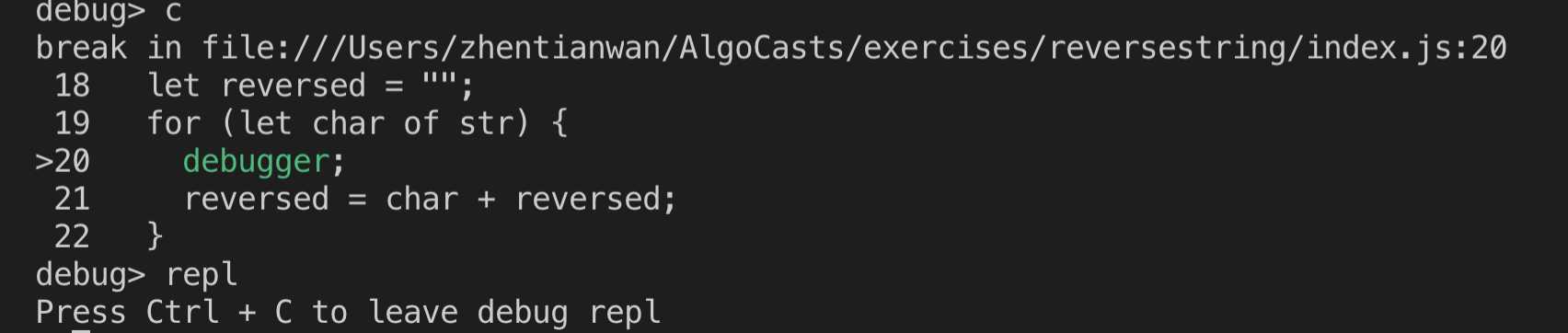Screen dimensions: 1568x333
Task: Click line number 21
Action: pos(72,199)
